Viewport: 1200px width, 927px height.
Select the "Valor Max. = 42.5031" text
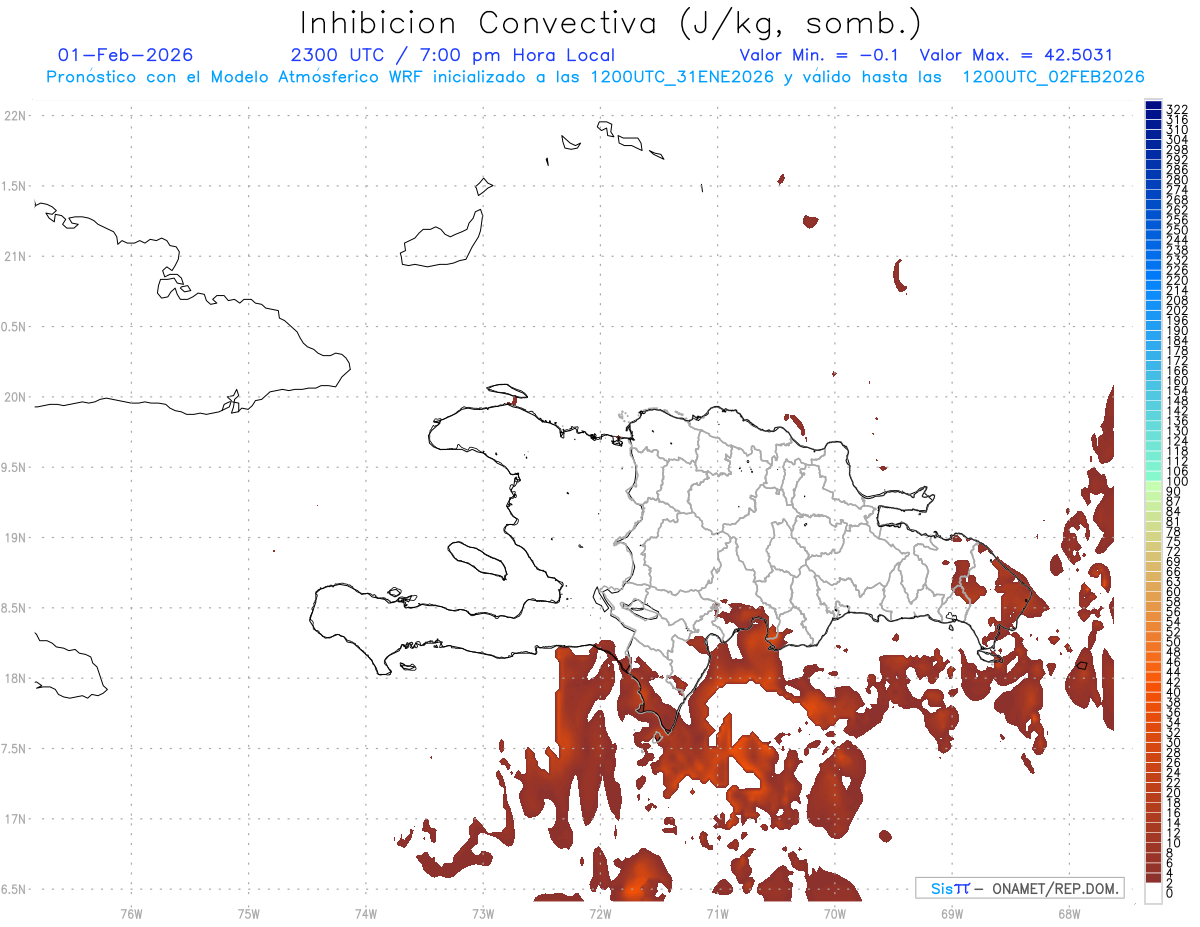(x=1016, y=55)
